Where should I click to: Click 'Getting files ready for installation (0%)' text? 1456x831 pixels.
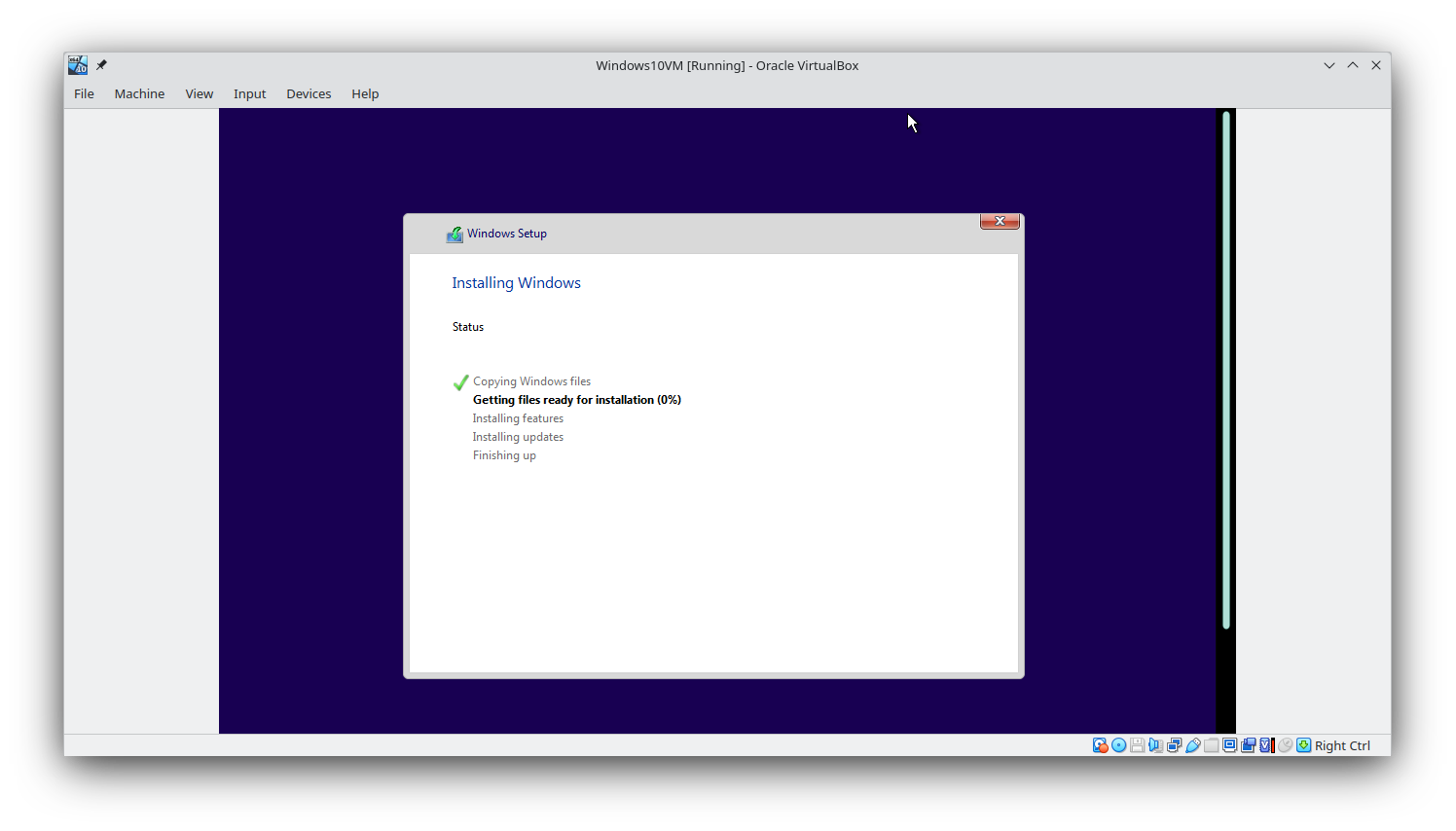(x=577, y=400)
